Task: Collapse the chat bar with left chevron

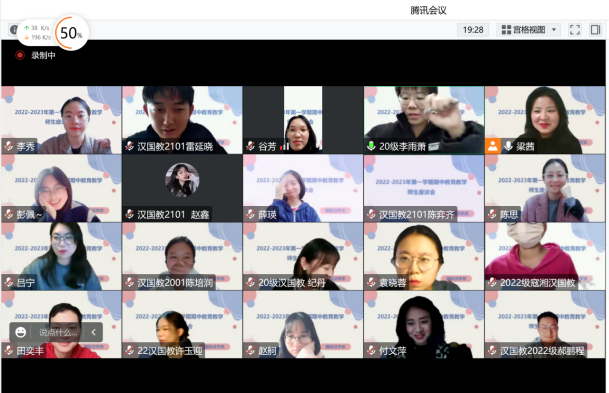Action: [x=93, y=332]
